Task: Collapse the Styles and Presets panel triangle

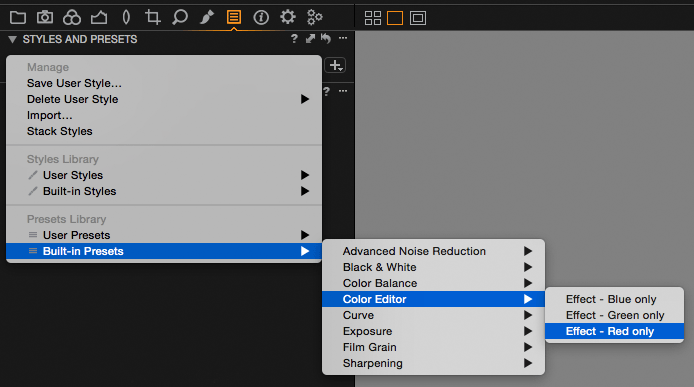Action: pos(12,39)
